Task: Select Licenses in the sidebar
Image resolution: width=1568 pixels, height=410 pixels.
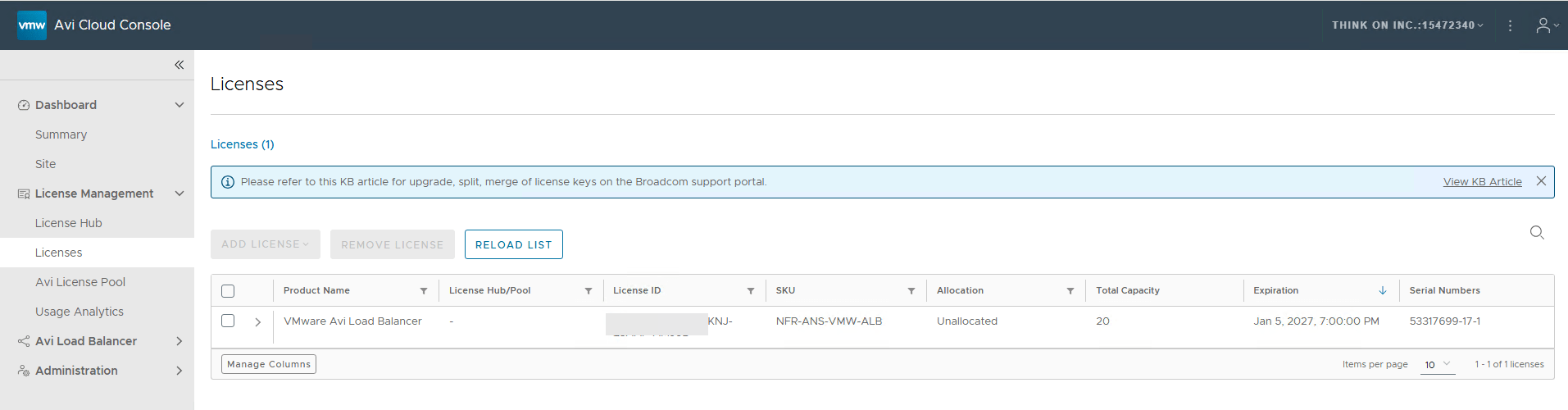Action: [x=59, y=253]
